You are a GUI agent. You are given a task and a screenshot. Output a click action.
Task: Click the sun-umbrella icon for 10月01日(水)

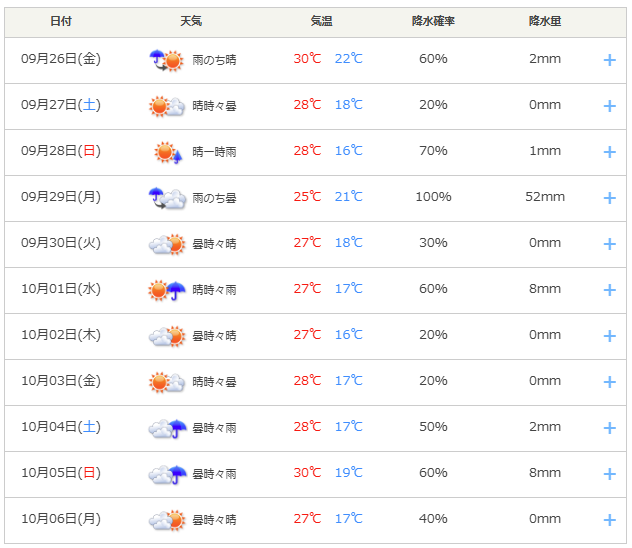[166, 290]
